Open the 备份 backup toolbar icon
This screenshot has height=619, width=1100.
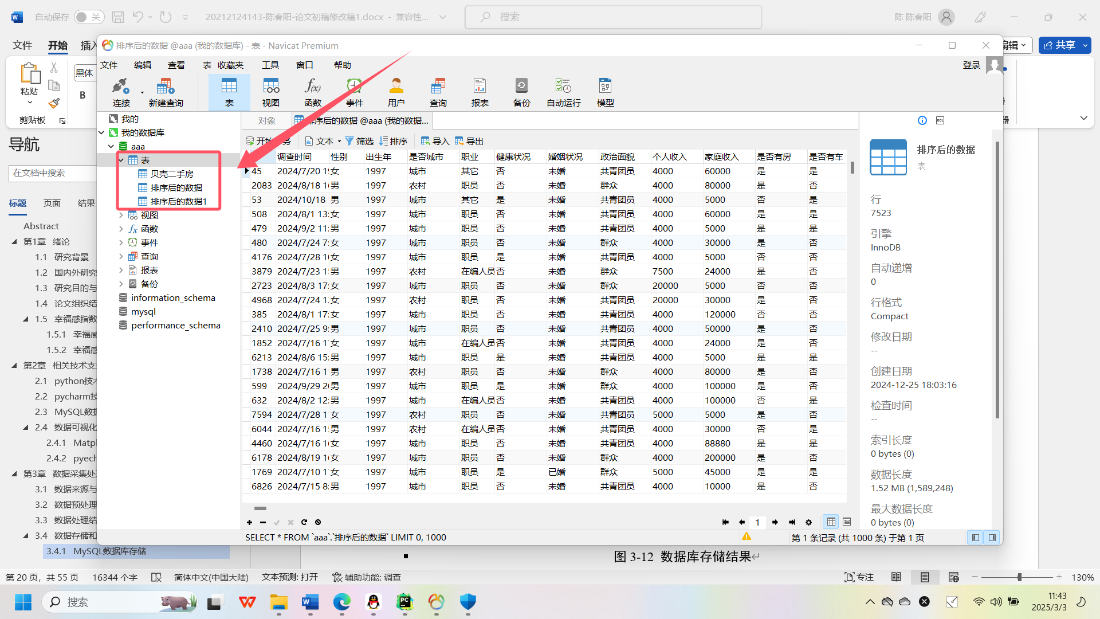point(521,92)
